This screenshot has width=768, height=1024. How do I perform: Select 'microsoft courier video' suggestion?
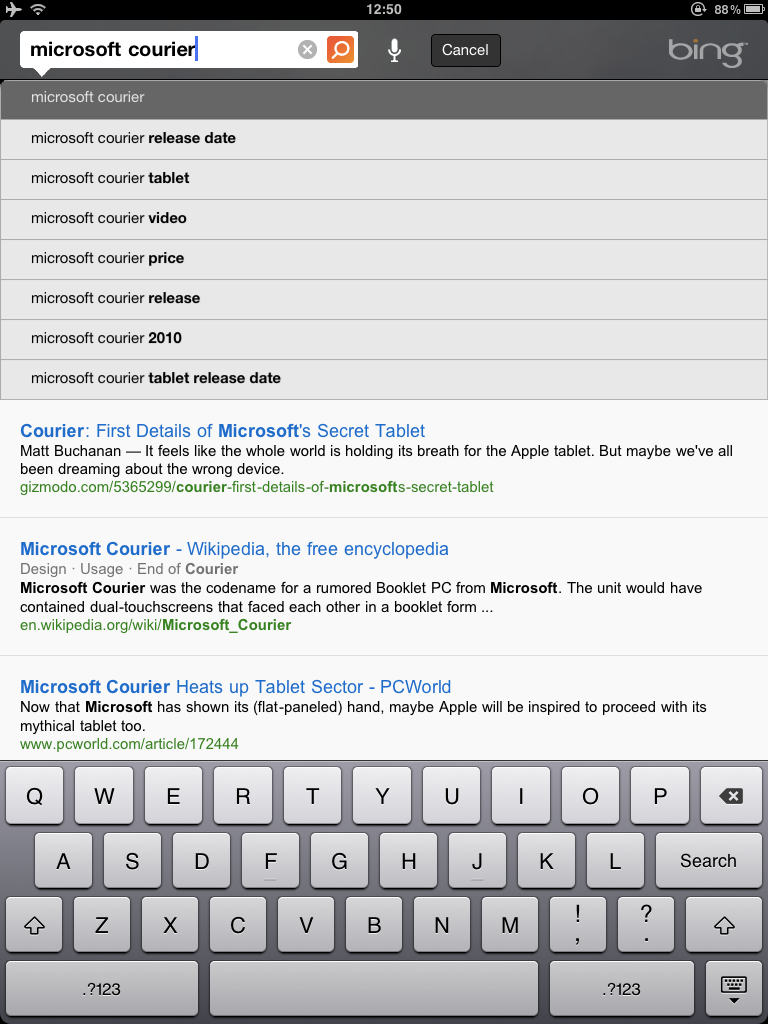click(x=384, y=219)
